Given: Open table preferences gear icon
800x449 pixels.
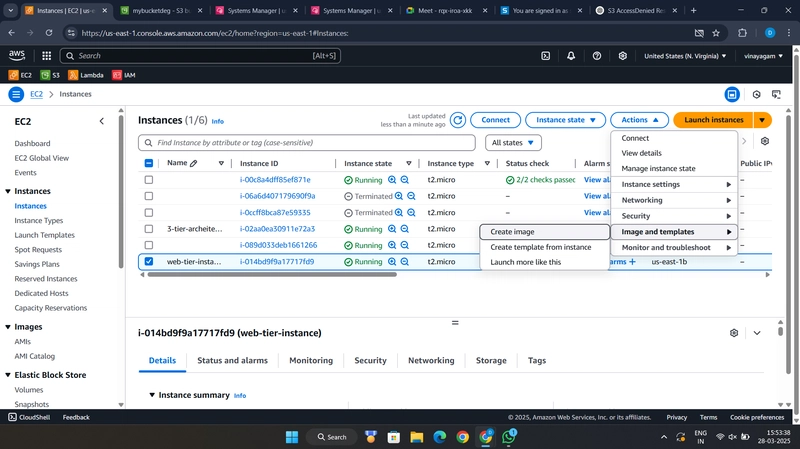Looking at the screenshot, I should (764, 141).
